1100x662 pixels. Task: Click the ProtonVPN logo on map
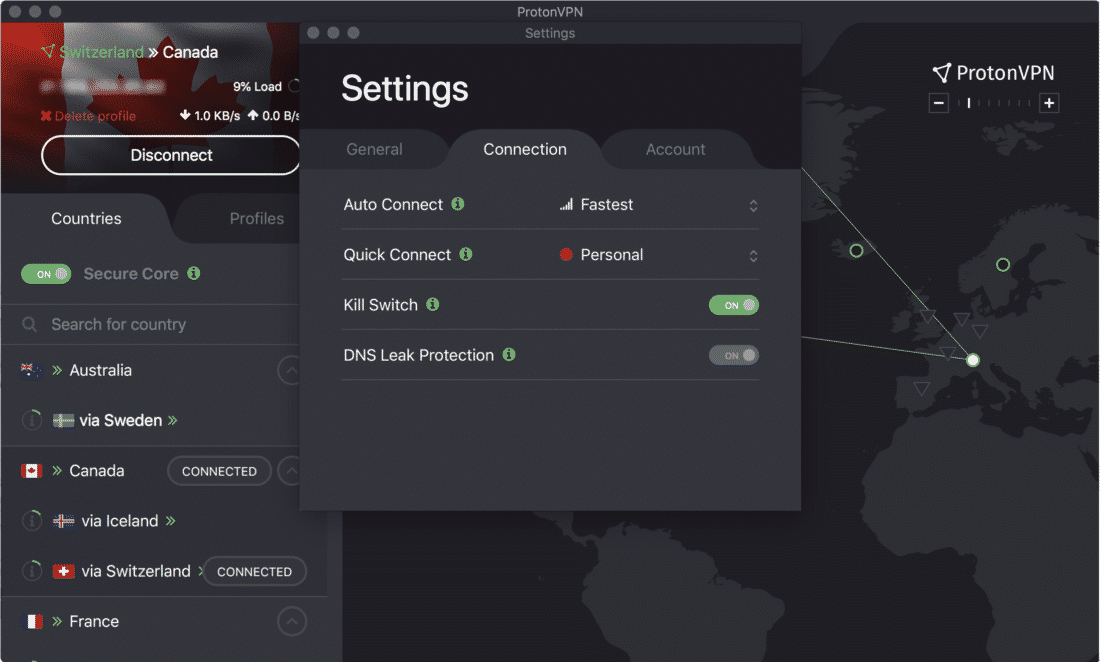click(993, 72)
